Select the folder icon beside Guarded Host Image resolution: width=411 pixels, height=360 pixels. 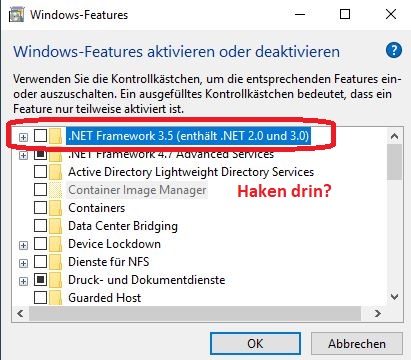coord(55,297)
